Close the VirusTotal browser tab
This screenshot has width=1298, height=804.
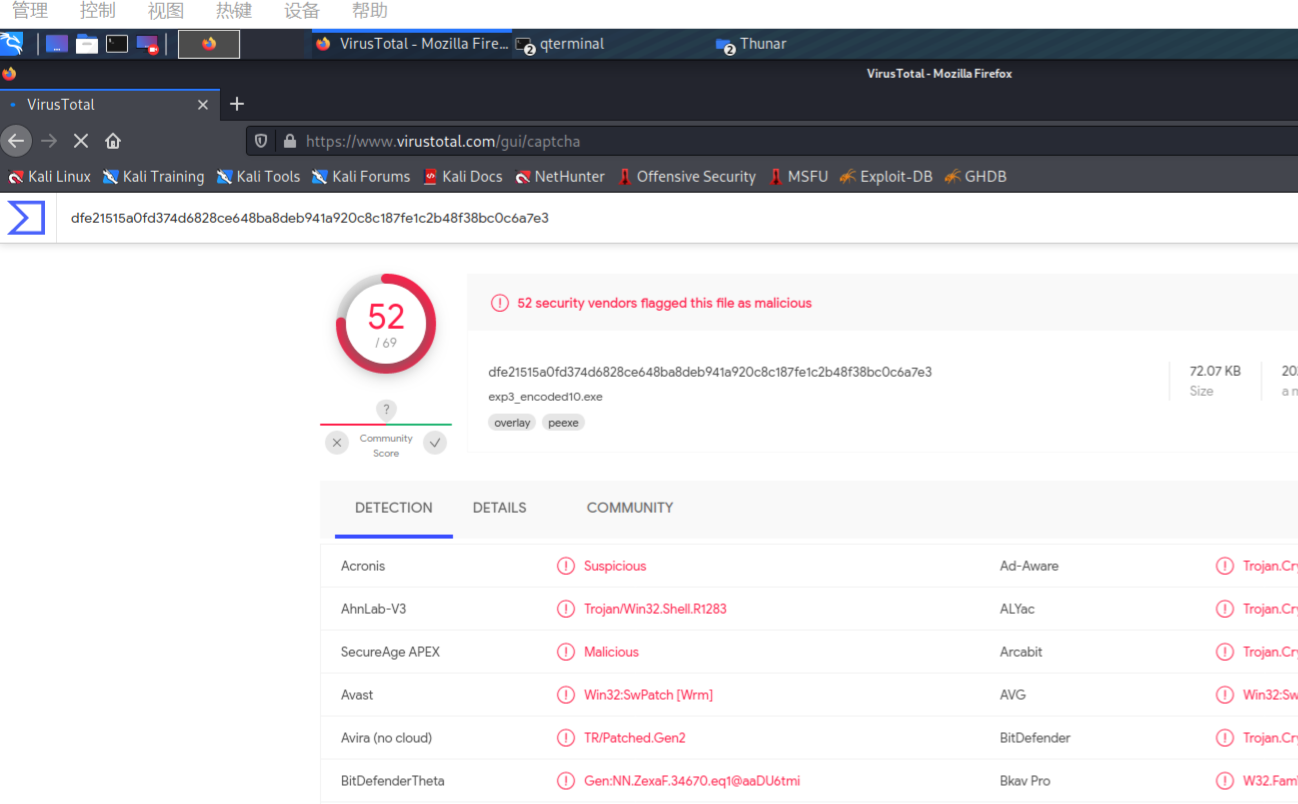[x=203, y=104]
